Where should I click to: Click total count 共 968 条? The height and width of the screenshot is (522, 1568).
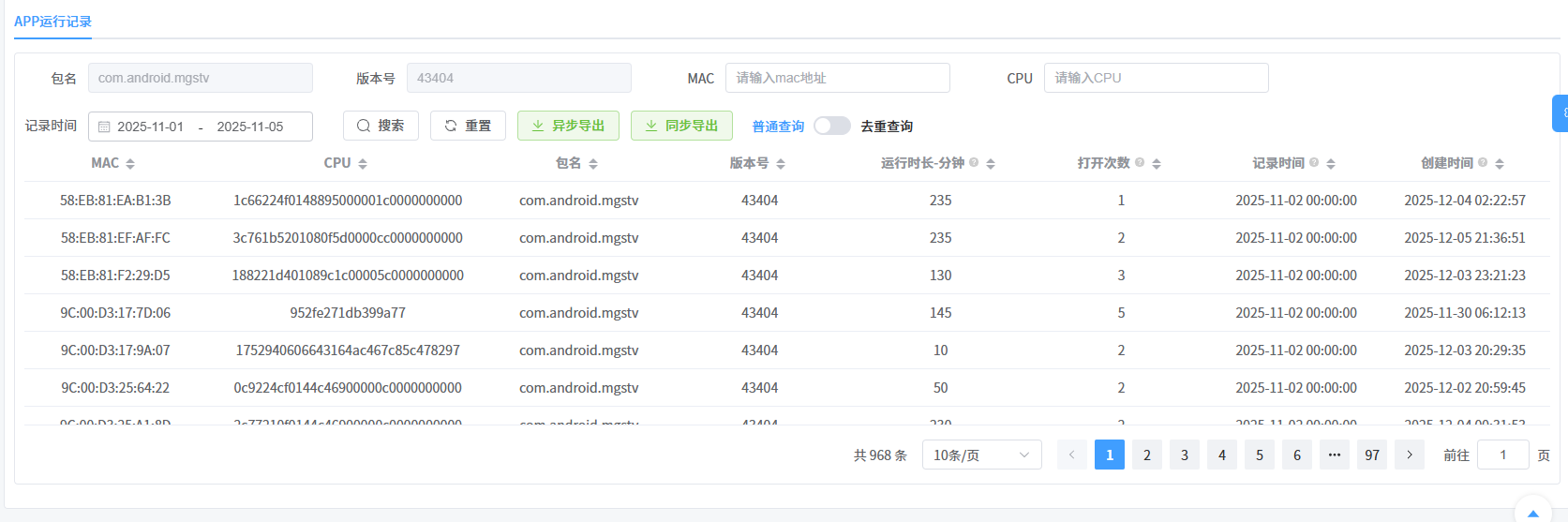(880, 455)
